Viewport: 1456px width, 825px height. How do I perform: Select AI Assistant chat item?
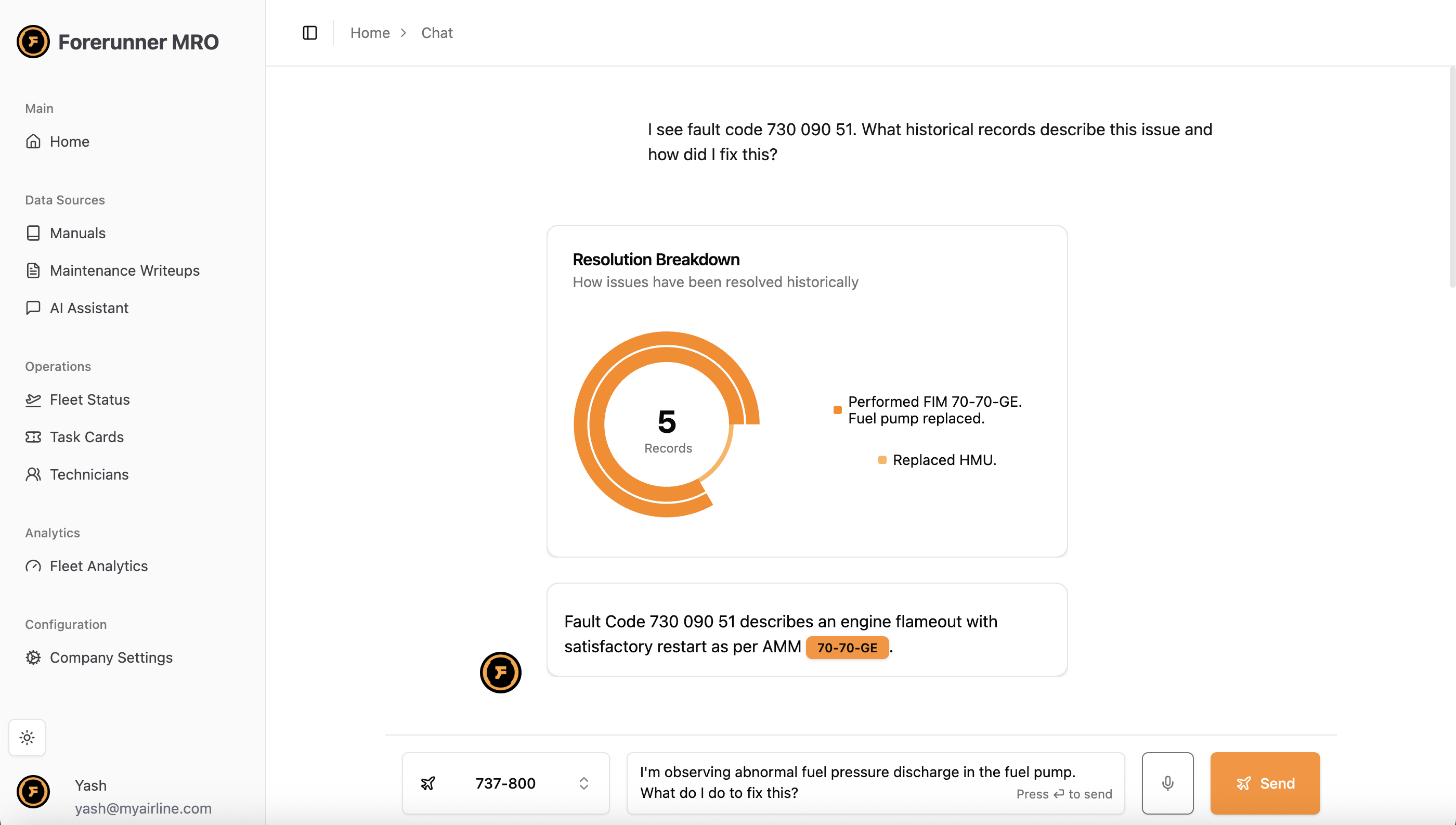coord(89,307)
